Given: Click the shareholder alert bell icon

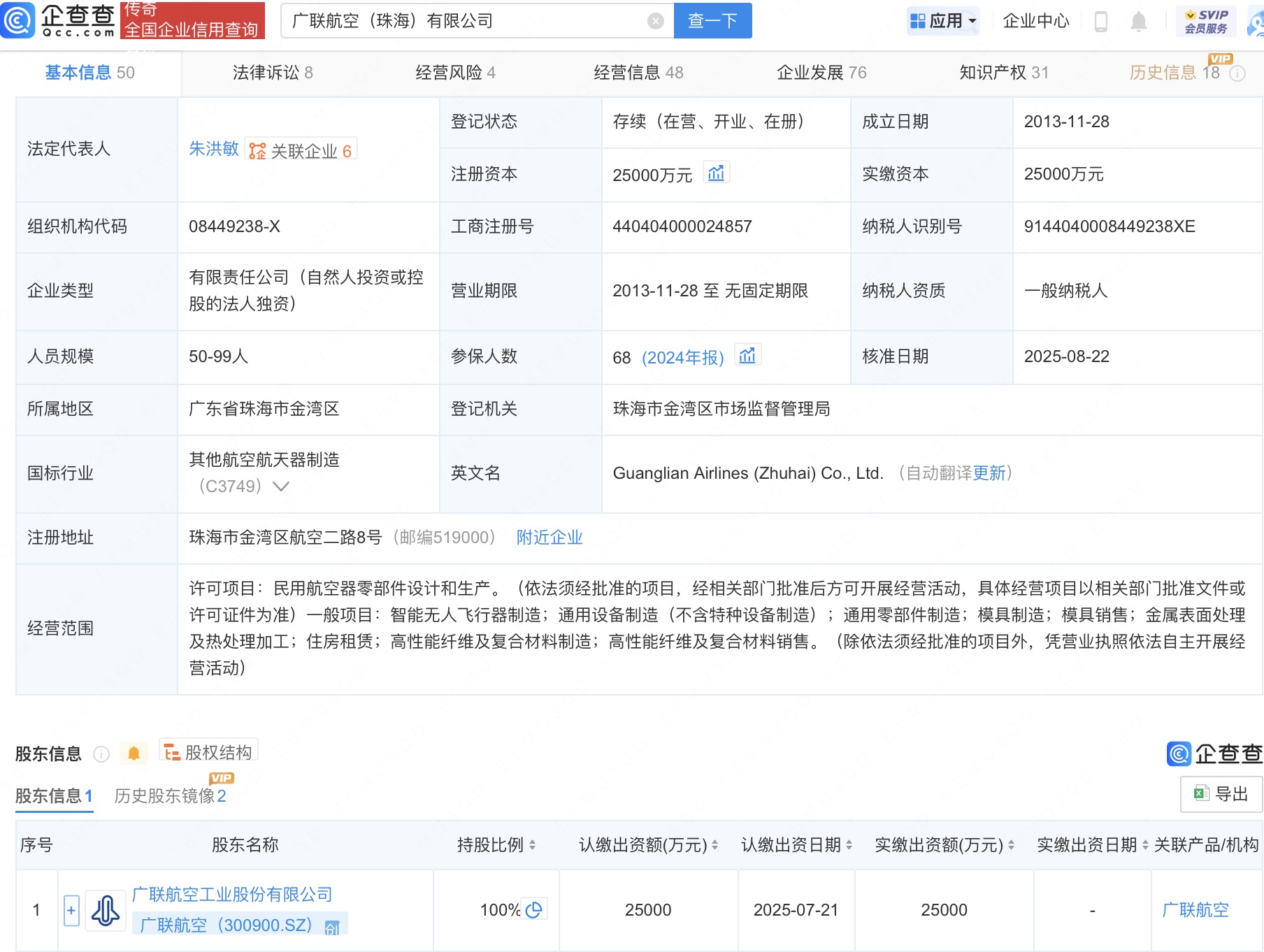Looking at the screenshot, I should (134, 753).
